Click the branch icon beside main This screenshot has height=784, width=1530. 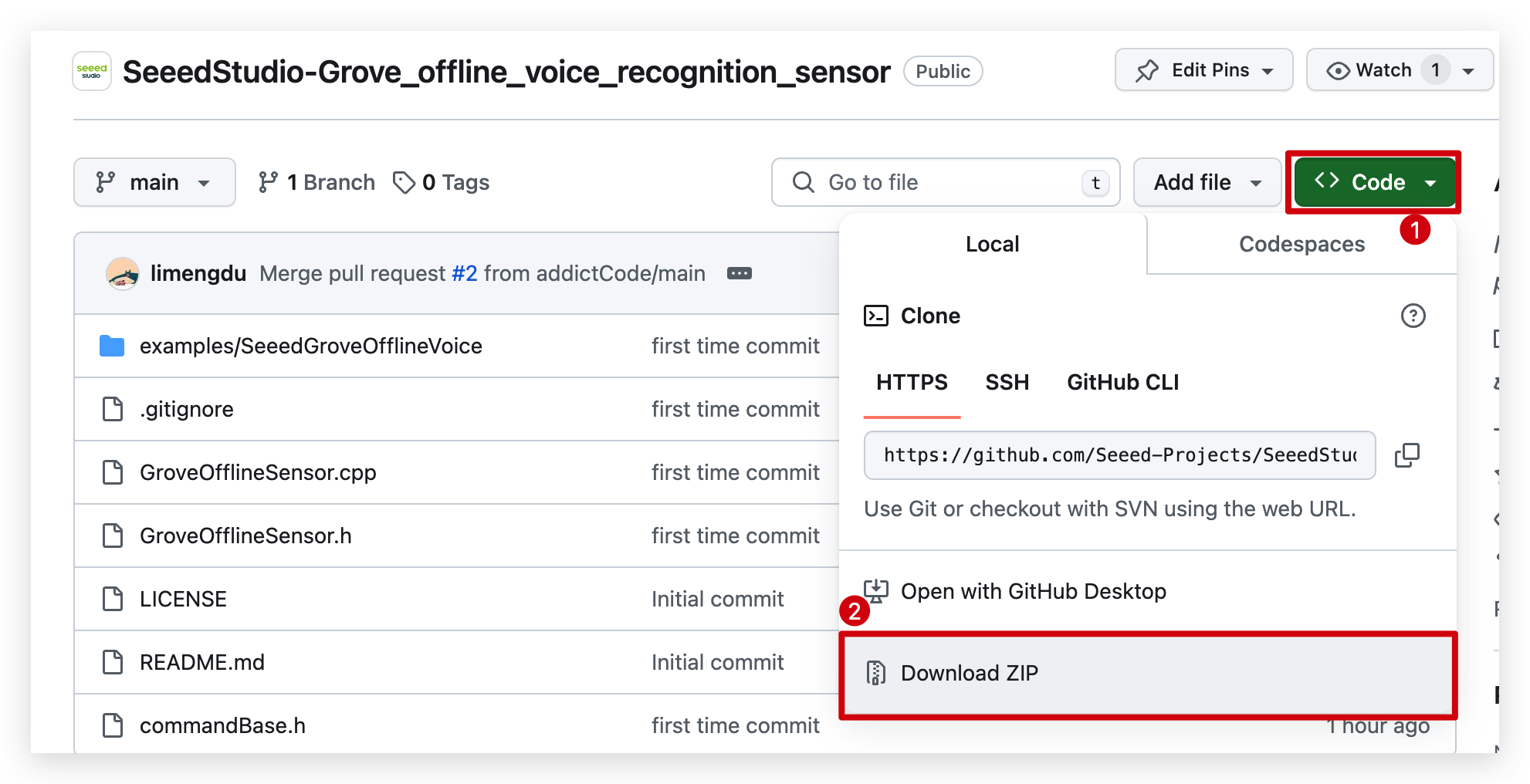point(105,182)
